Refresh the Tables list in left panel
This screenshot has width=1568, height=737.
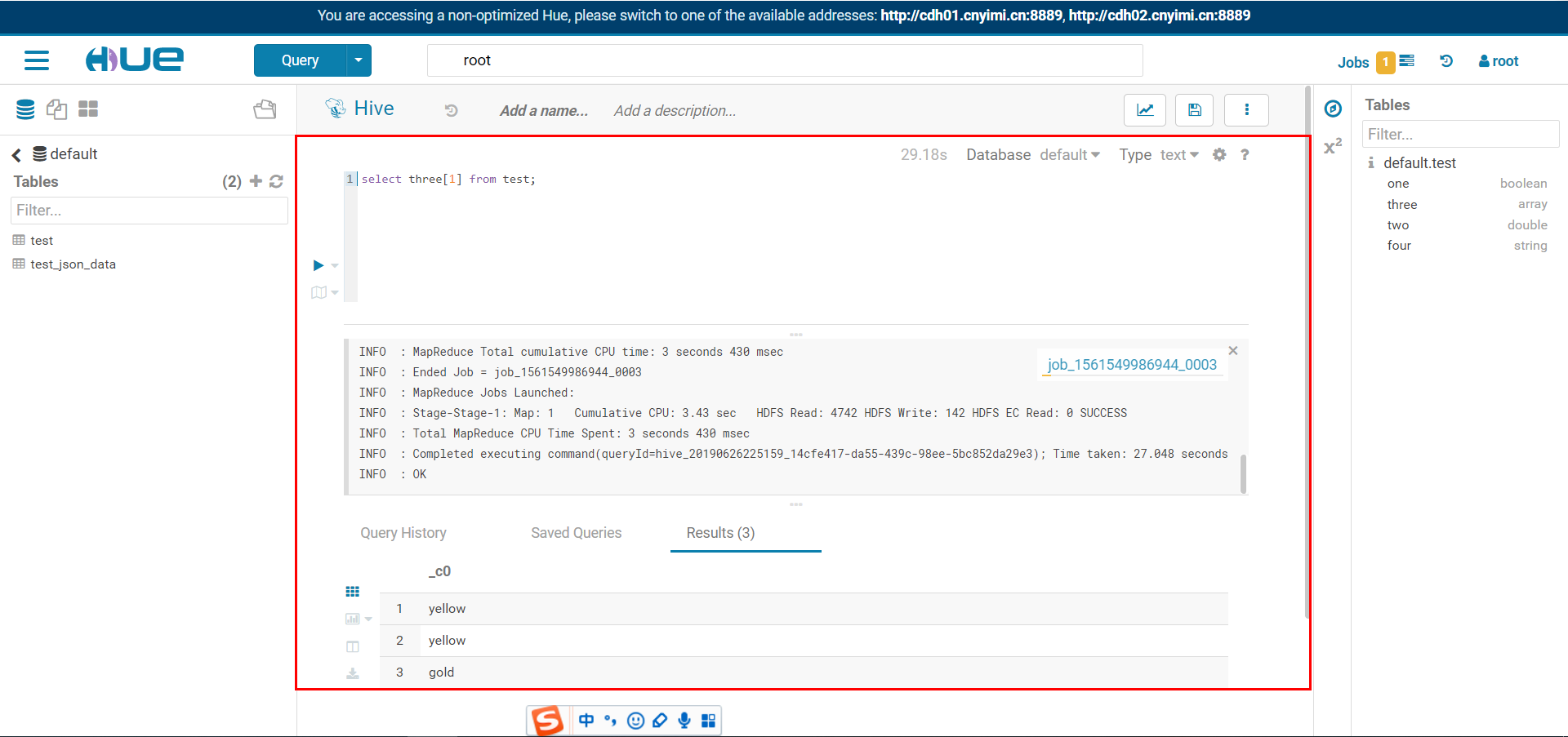click(277, 181)
